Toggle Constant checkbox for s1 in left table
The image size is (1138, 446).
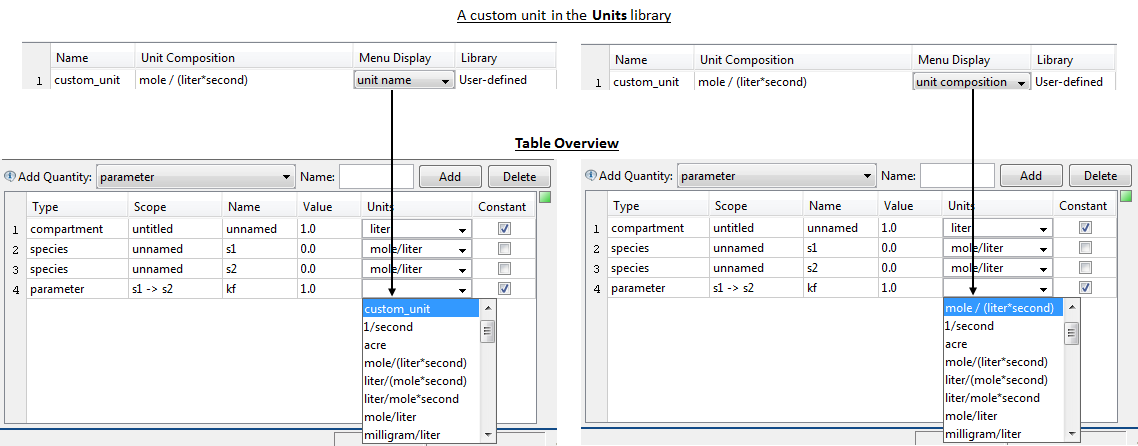click(504, 248)
